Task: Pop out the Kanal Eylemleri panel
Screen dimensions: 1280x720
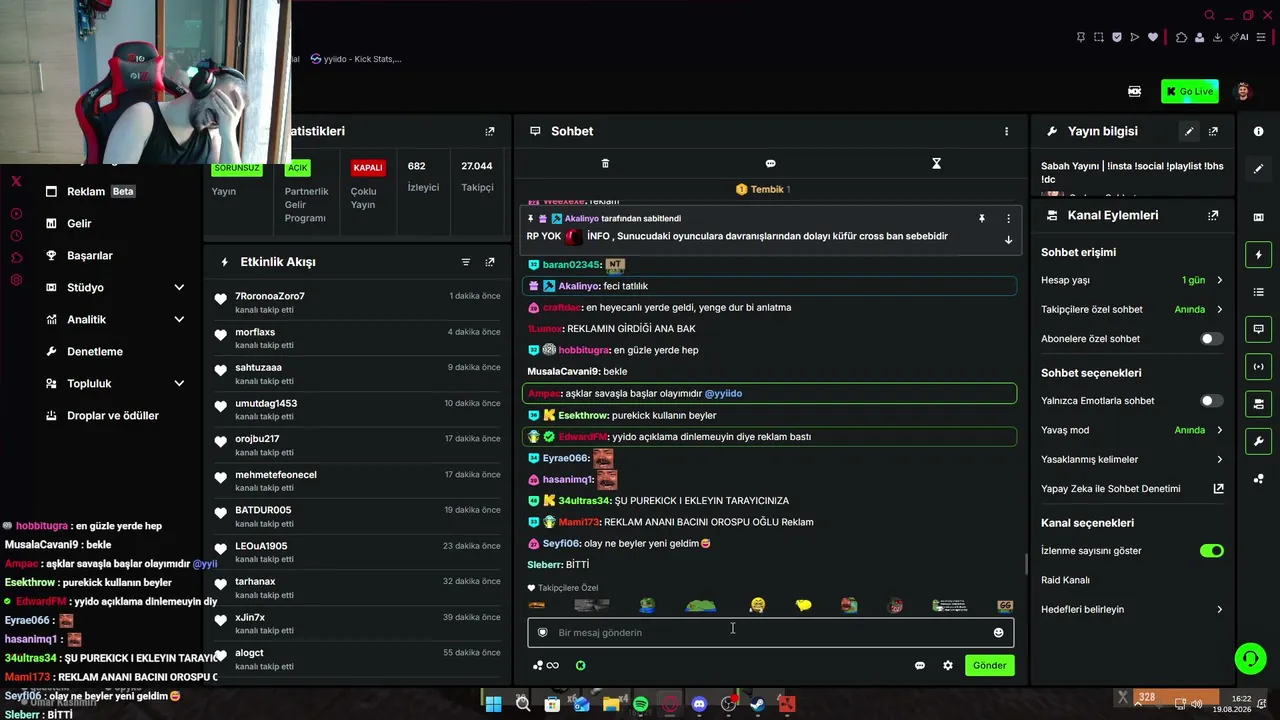Action: (1213, 215)
